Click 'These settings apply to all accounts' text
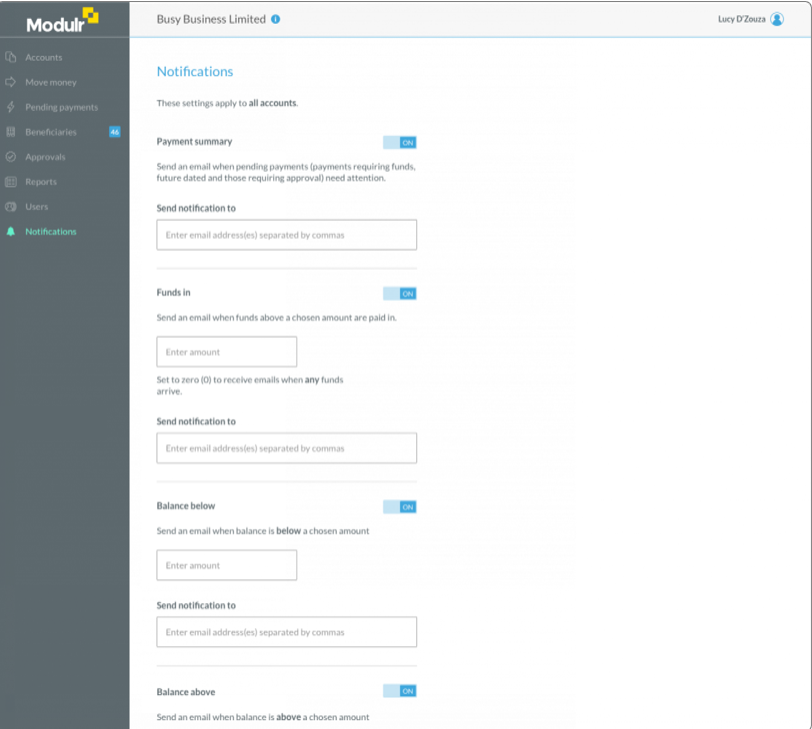 tap(227, 103)
